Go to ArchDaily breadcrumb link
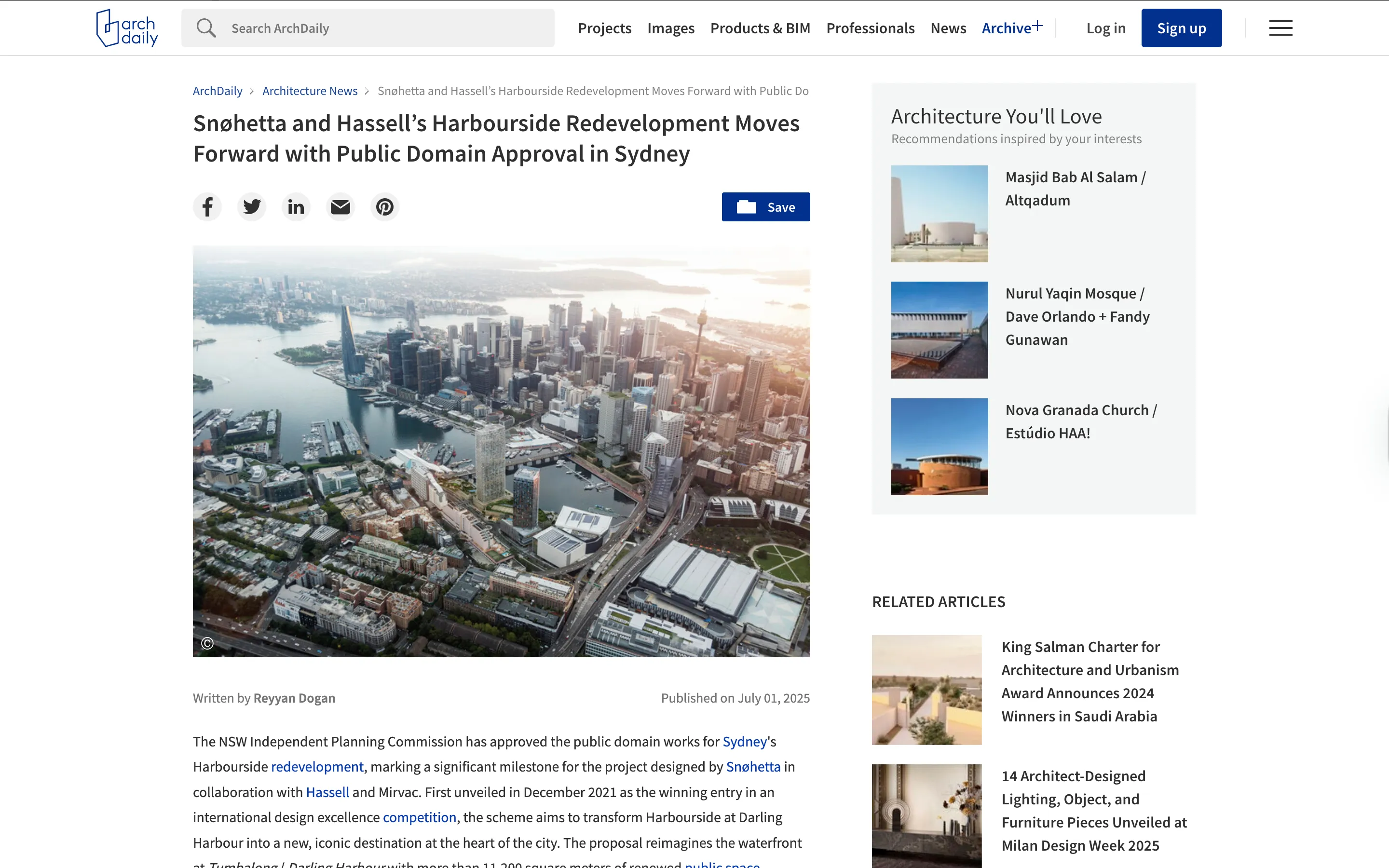Viewport: 1389px width, 868px height. point(218,91)
